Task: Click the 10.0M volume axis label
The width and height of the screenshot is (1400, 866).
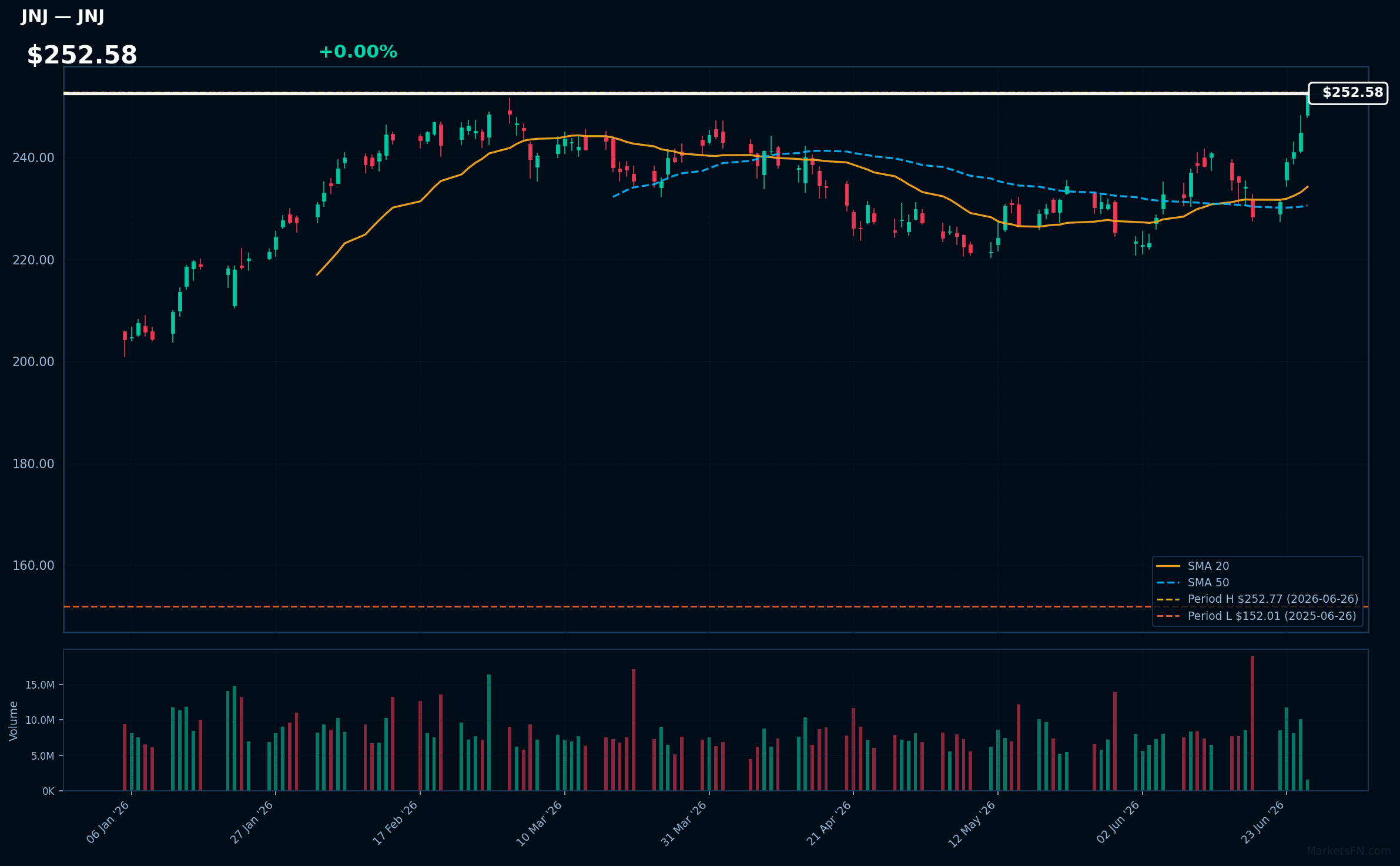Action: (40, 720)
